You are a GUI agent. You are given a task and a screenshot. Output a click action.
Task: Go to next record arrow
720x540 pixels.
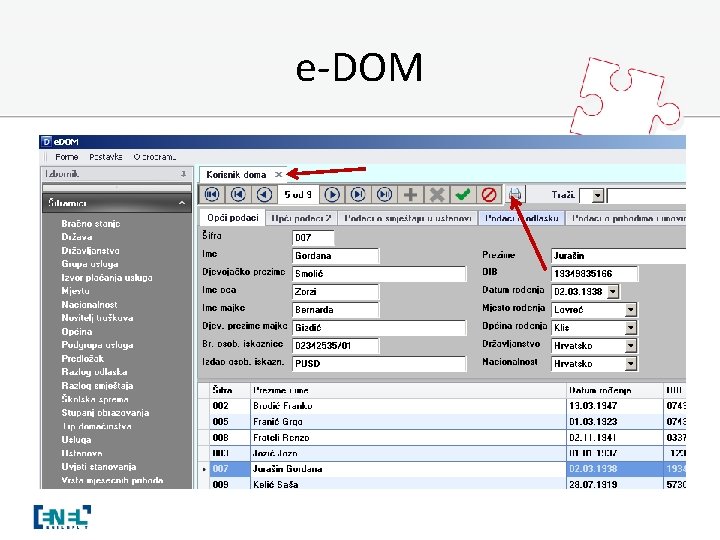[x=332, y=195]
